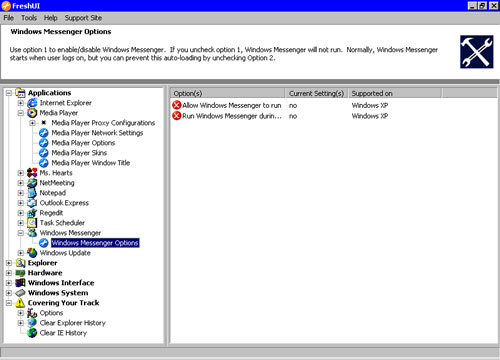Viewport: 500px width, 360px height.
Task: Open the Help menu
Action: point(51,18)
